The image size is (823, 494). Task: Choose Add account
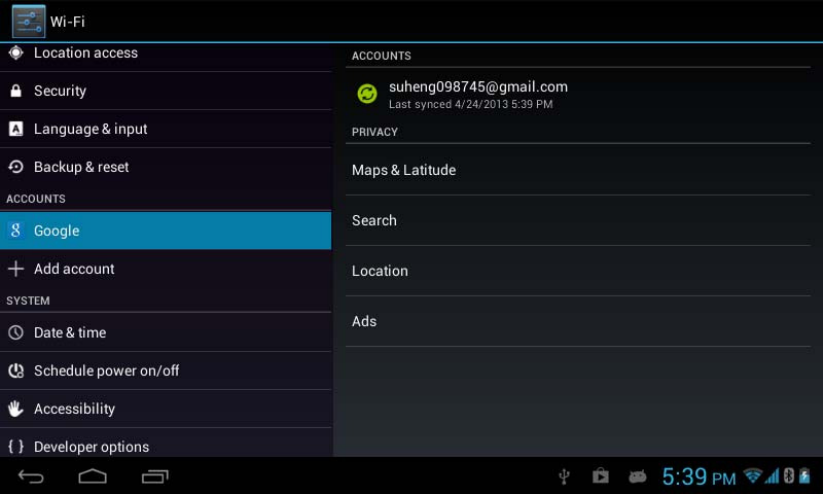(166, 269)
